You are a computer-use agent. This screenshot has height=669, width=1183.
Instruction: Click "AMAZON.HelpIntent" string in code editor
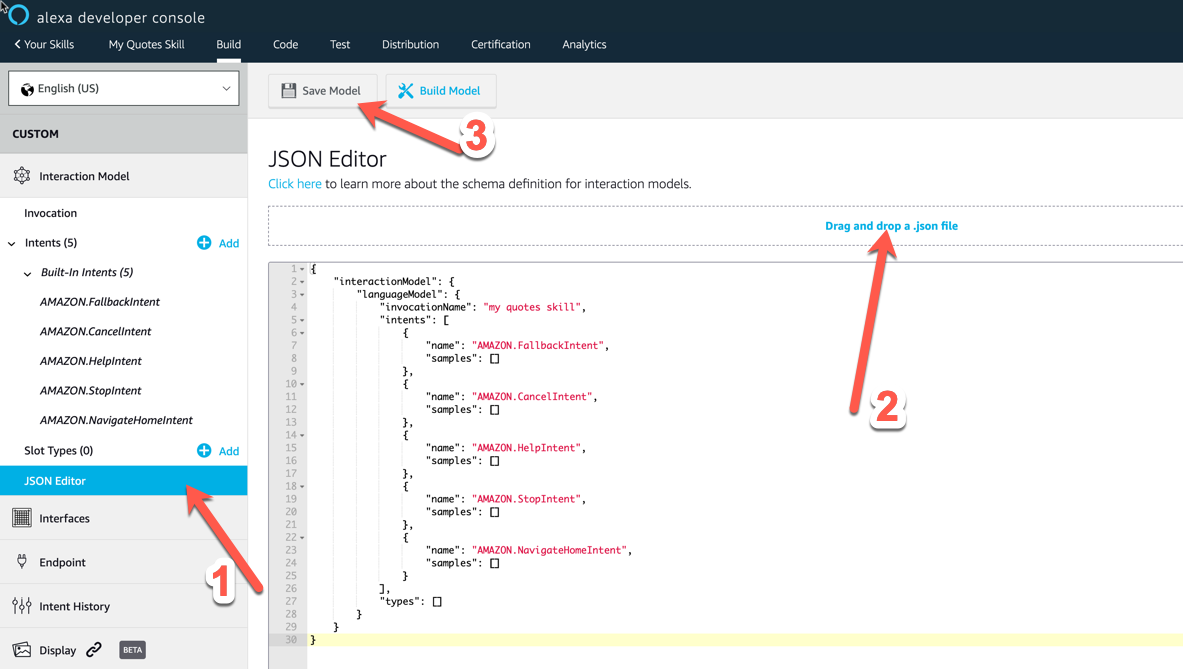coord(527,447)
